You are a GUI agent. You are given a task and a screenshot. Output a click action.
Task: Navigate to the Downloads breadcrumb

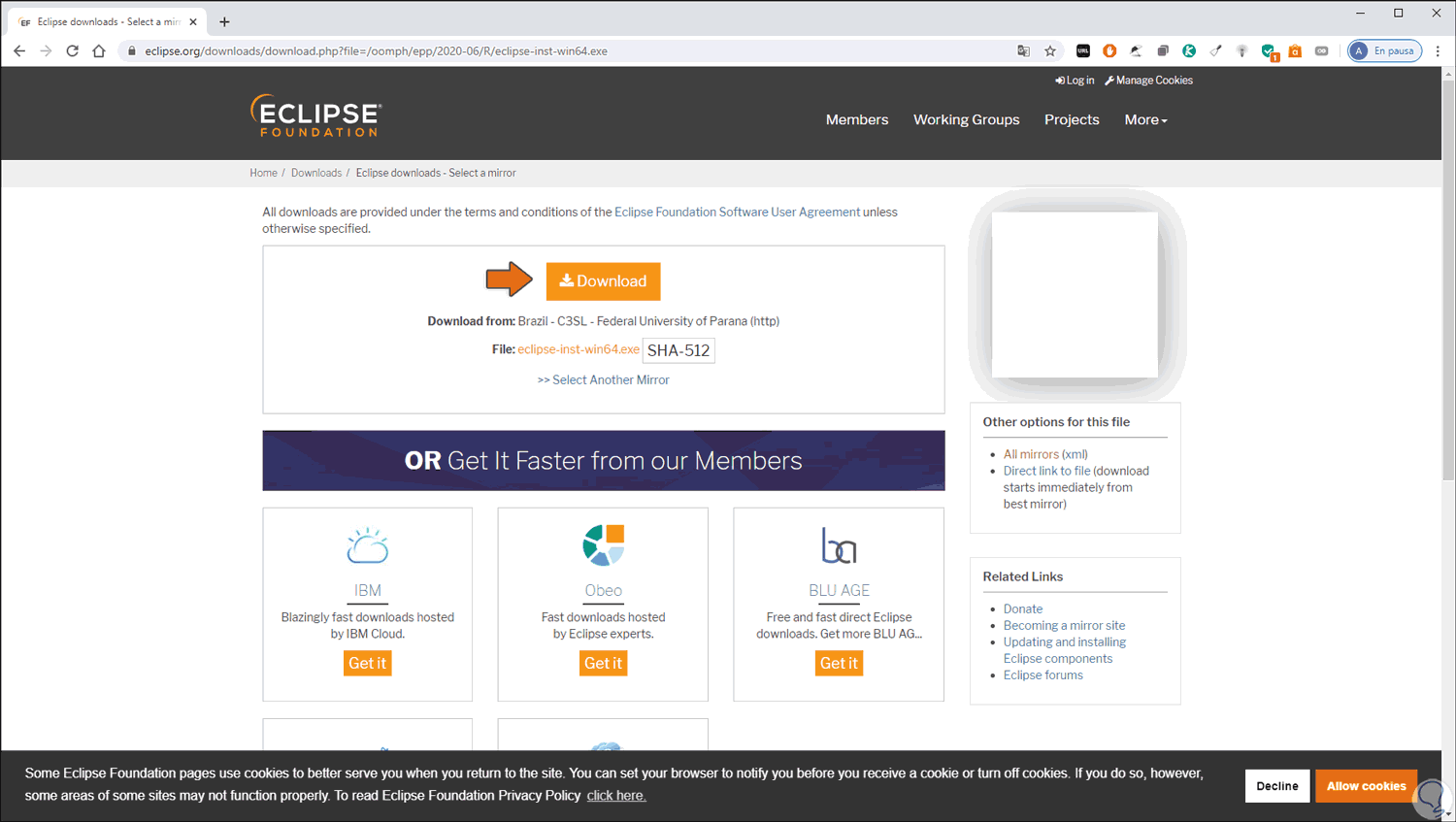click(x=316, y=173)
